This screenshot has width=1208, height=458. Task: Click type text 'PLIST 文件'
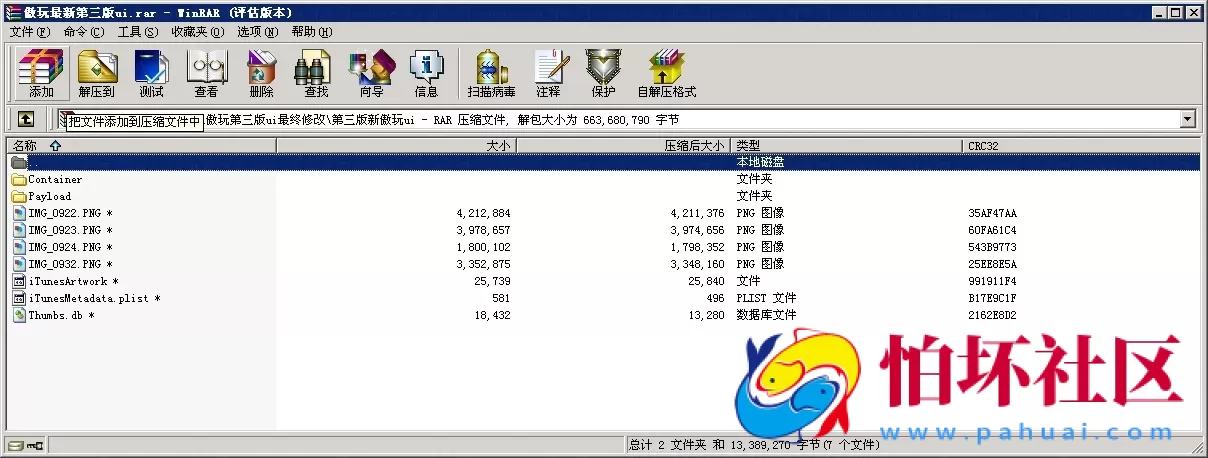pyautogui.click(x=766, y=298)
